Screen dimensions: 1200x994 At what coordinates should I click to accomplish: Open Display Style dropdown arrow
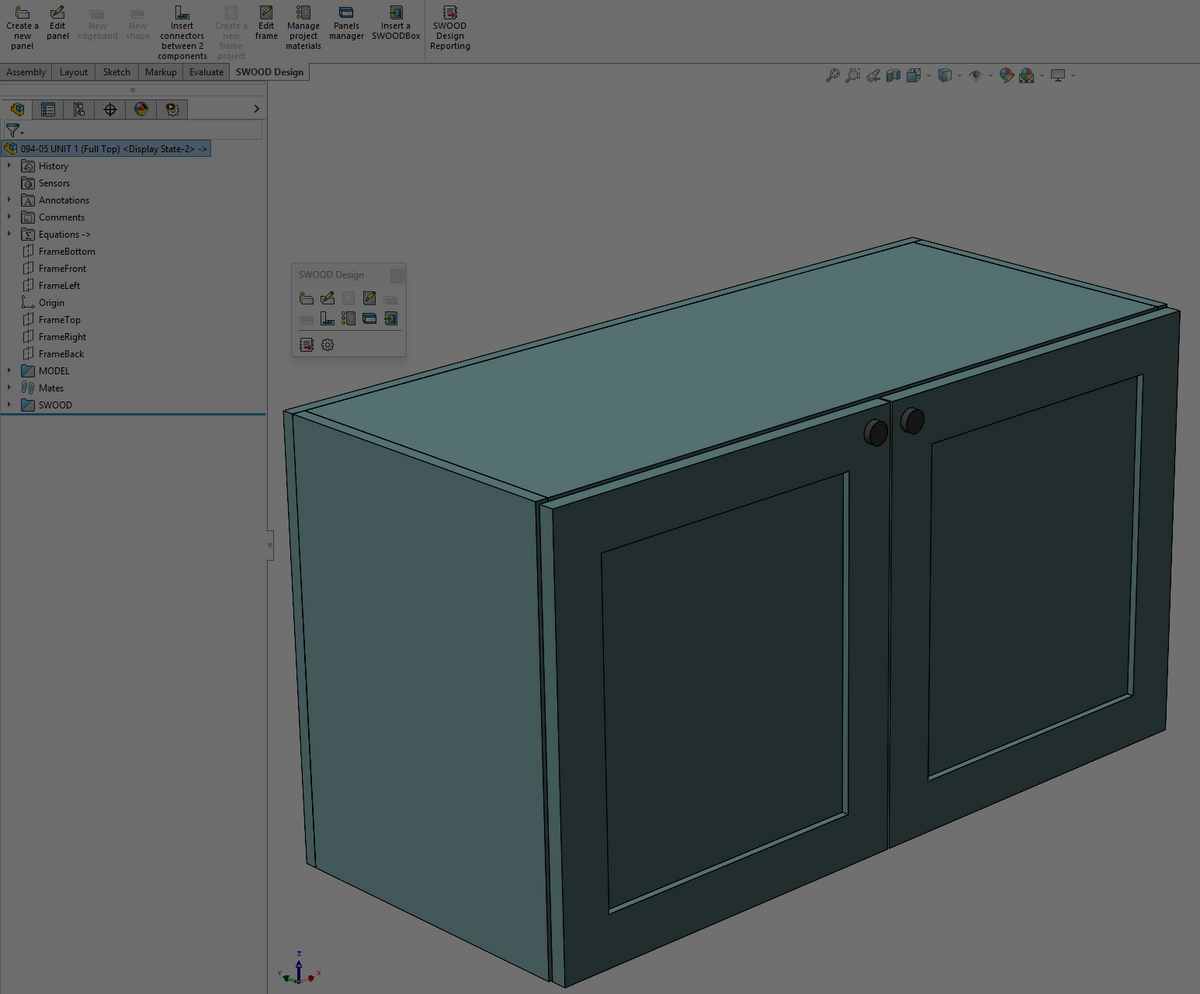point(959,75)
